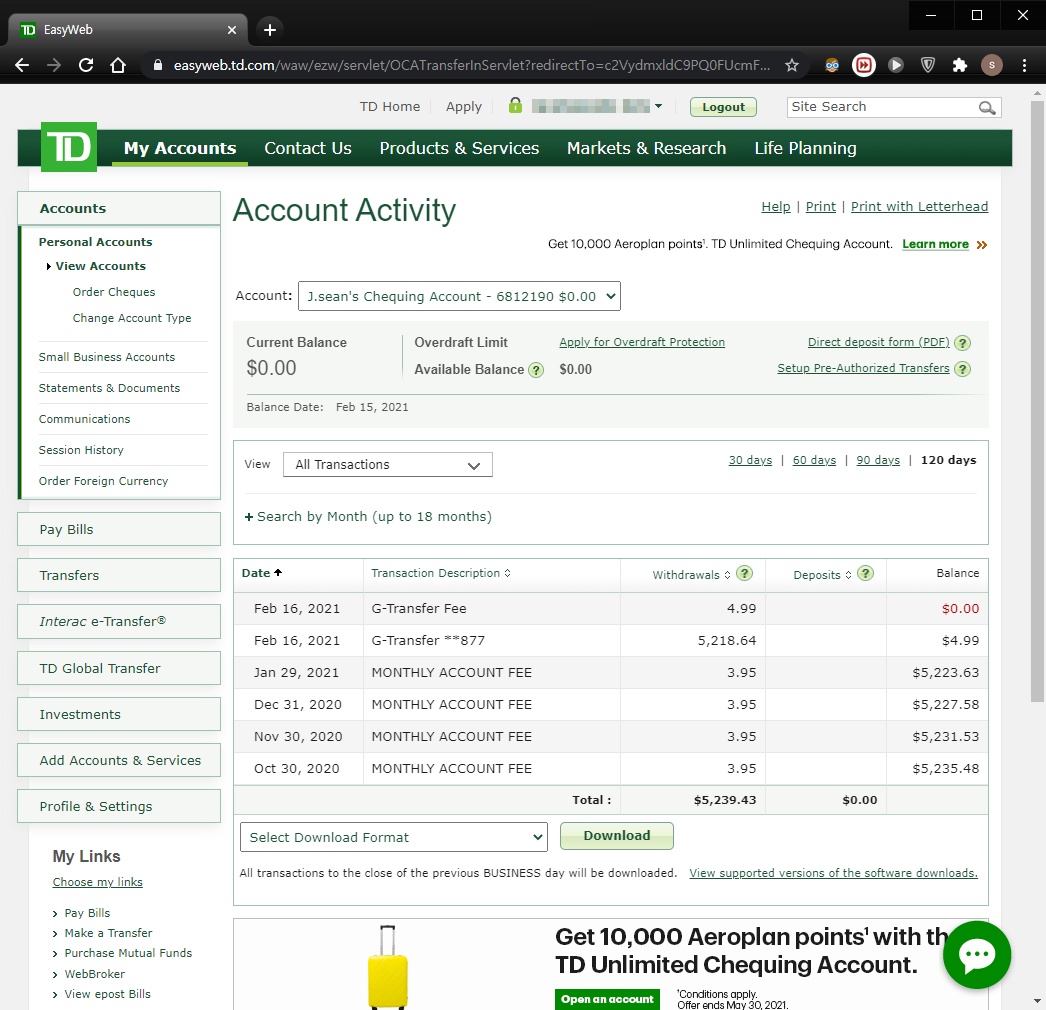This screenshot has height=1010, width=1046.
Task: Sort by Deposits column
Action: (822, 575)
